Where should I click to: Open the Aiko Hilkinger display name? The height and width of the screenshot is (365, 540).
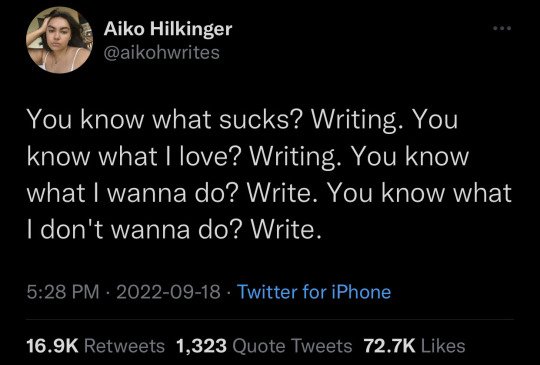(168, 29)
